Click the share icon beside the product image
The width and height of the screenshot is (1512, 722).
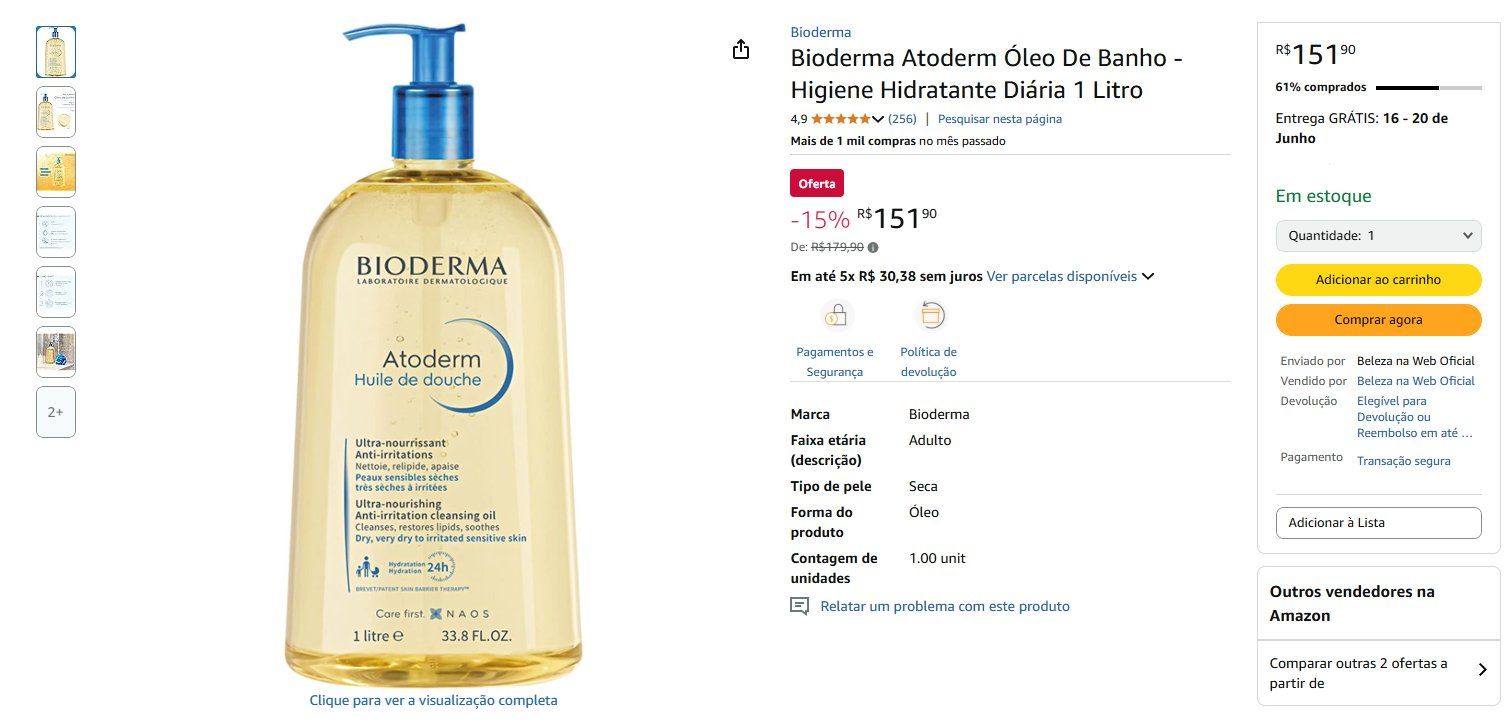click(x=741, y=49)
